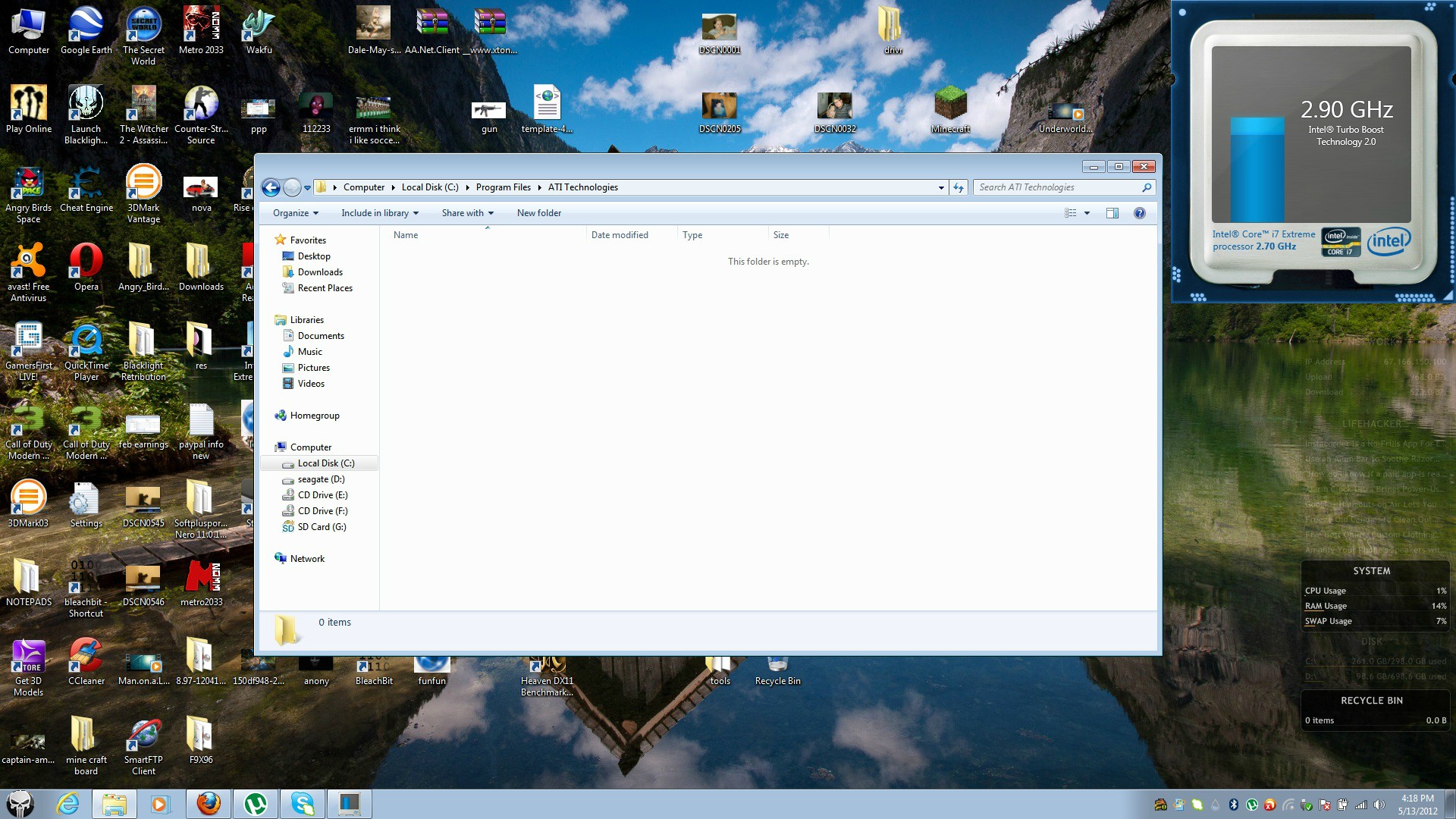Select the Metro 2033 desktop icon
Image resolution: width=1456 pixels, height=819 pixels.
201,31
